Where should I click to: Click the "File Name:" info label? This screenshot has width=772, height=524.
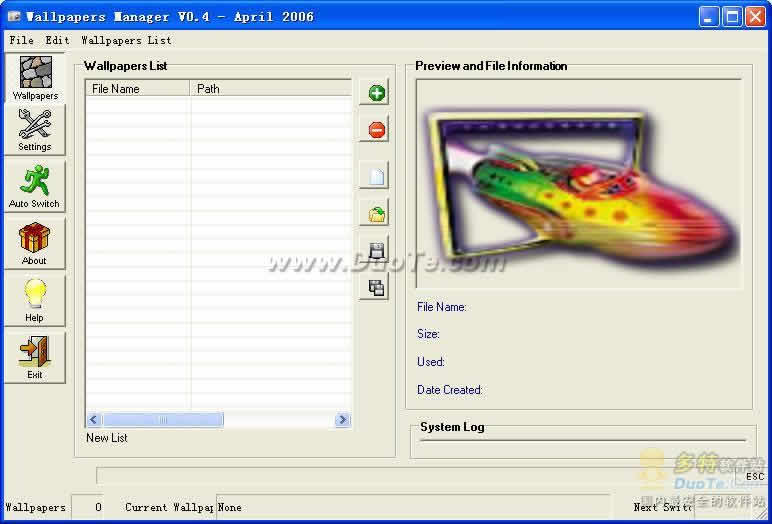[x=442, y=307]
